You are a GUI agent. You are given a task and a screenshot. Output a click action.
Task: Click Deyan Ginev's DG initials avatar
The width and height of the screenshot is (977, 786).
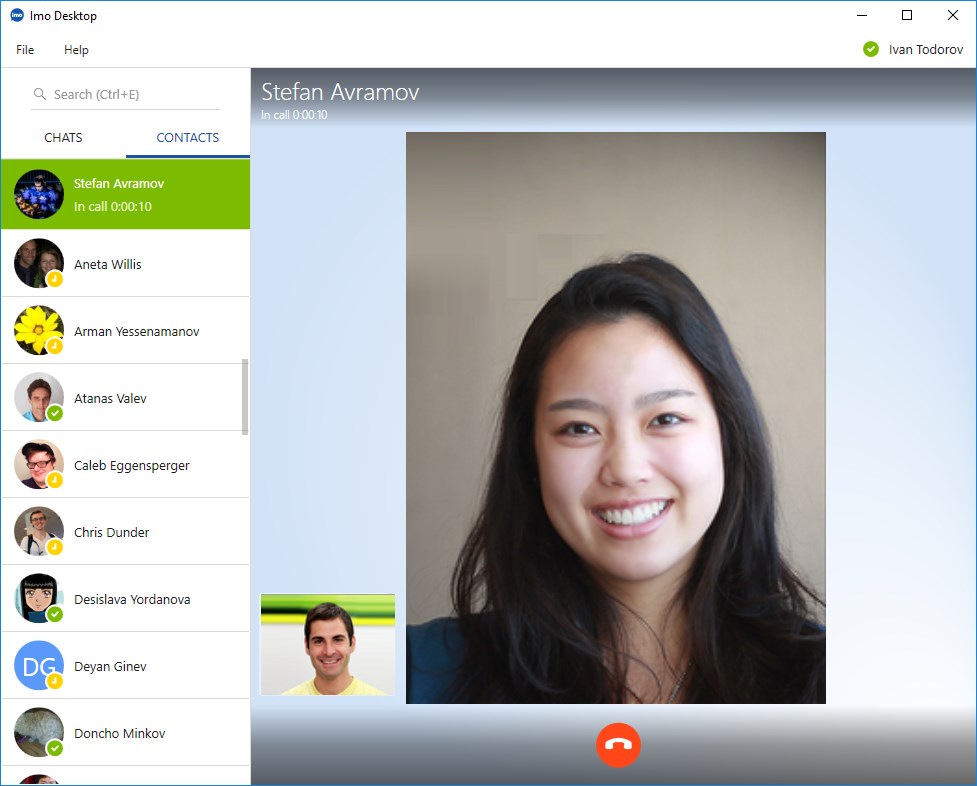39,666
